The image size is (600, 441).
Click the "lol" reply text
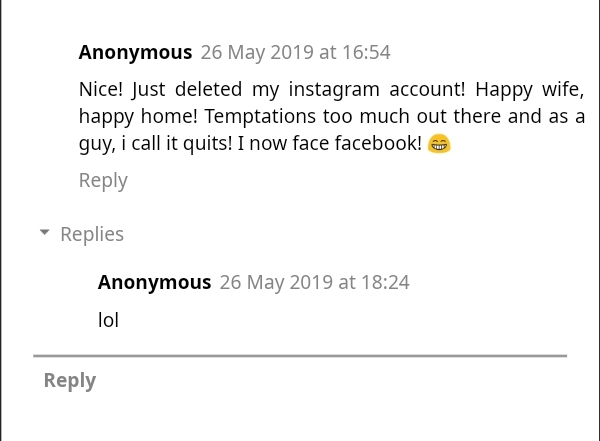[x=108, y=320]
